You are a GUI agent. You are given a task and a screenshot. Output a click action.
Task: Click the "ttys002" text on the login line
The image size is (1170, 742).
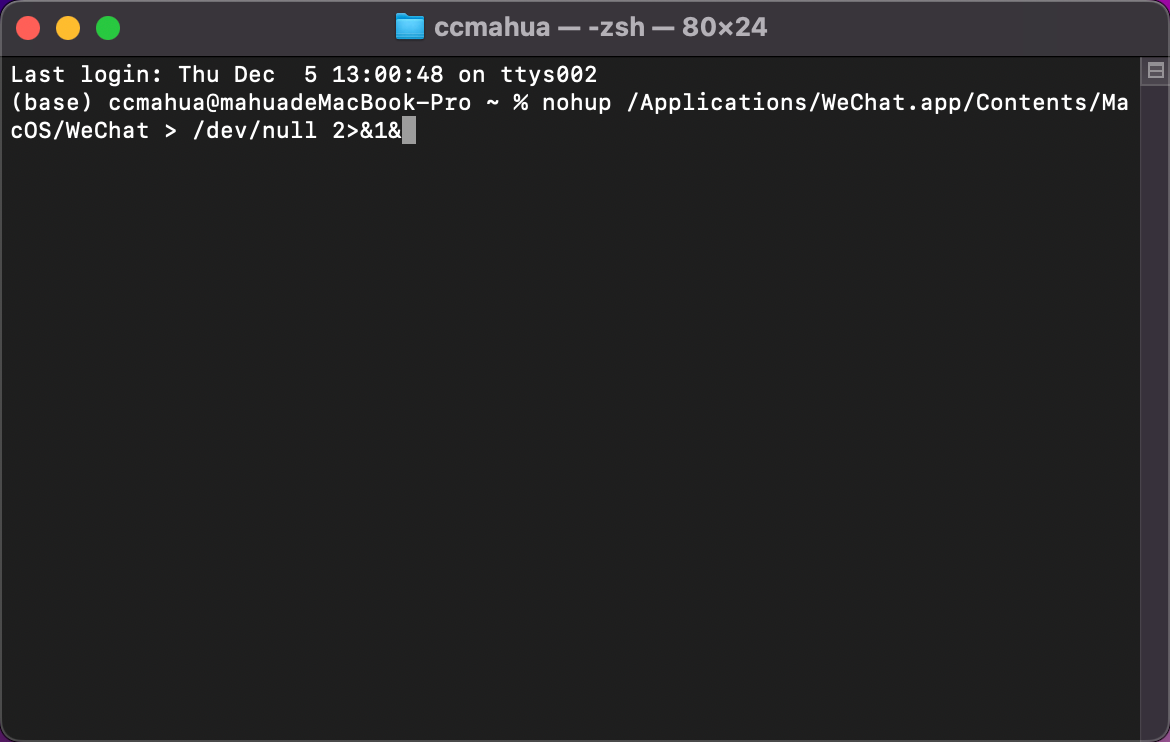[549, 75]
